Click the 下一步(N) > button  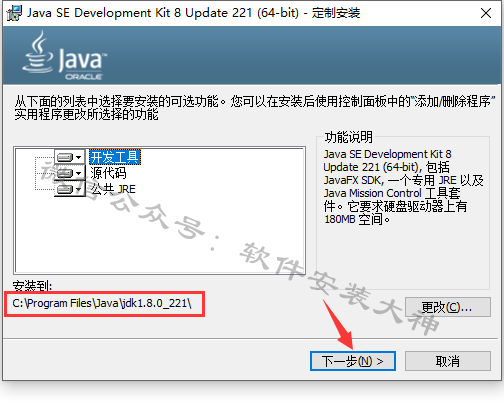coord(353,361)
